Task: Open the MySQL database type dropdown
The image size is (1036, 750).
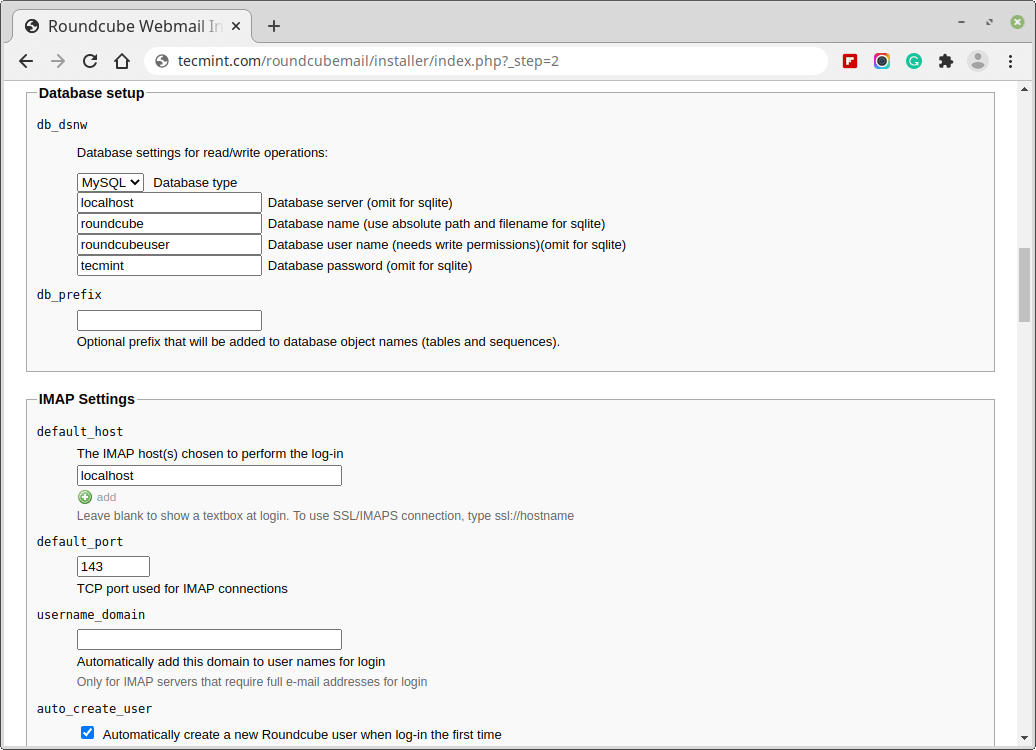Action: coord(110,182)
